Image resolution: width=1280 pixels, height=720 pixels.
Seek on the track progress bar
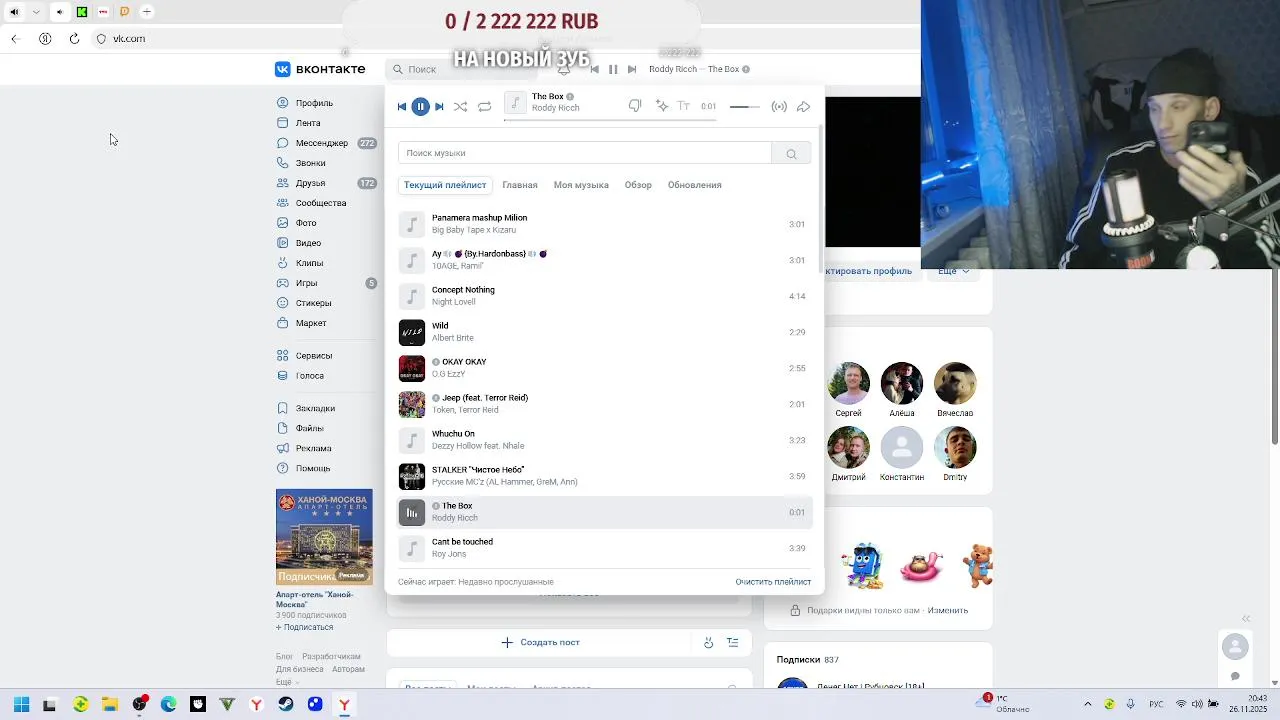(x=610, y=120)
